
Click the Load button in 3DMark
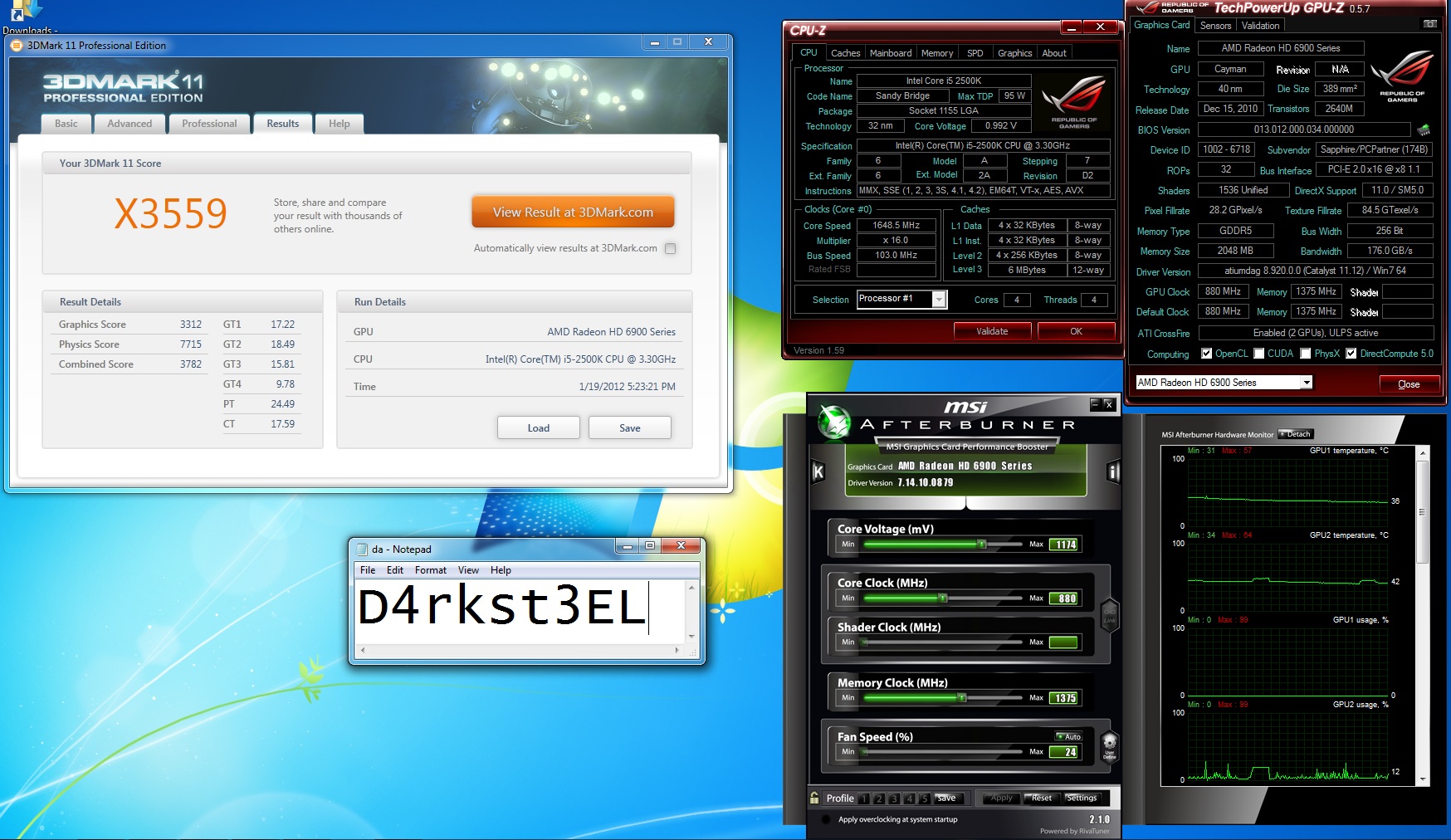pyautogui.click(x=539, y=428)
